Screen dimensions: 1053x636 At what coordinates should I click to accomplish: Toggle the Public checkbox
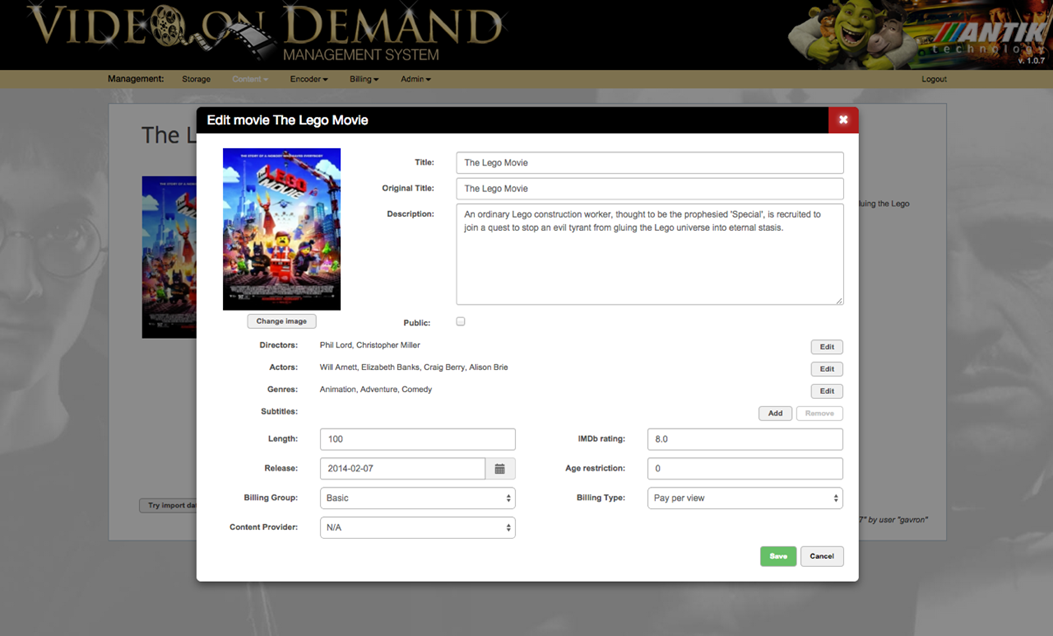tap(461, 322)
